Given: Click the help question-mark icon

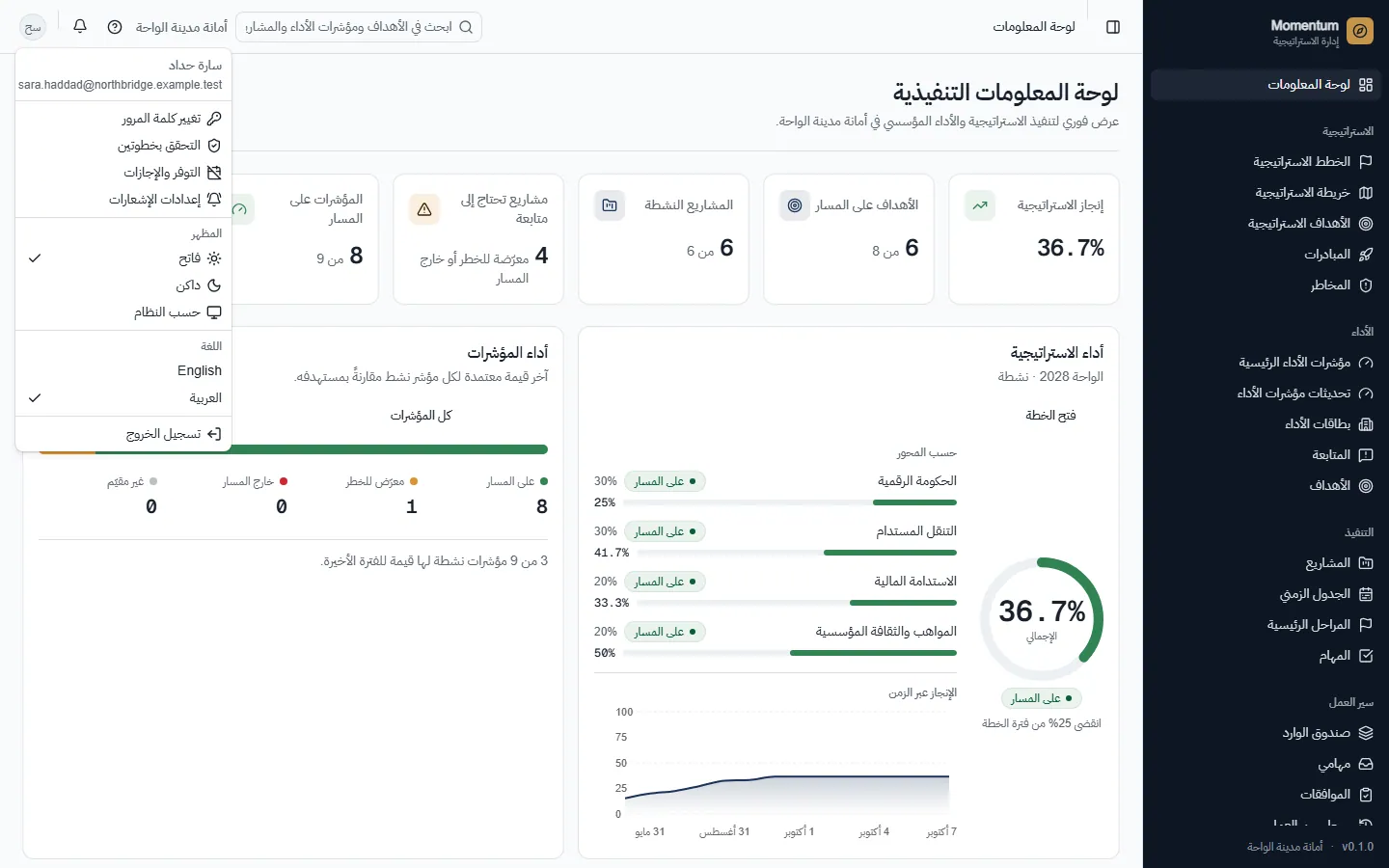Looking at the screenshot, I should [x=115, y=27].
